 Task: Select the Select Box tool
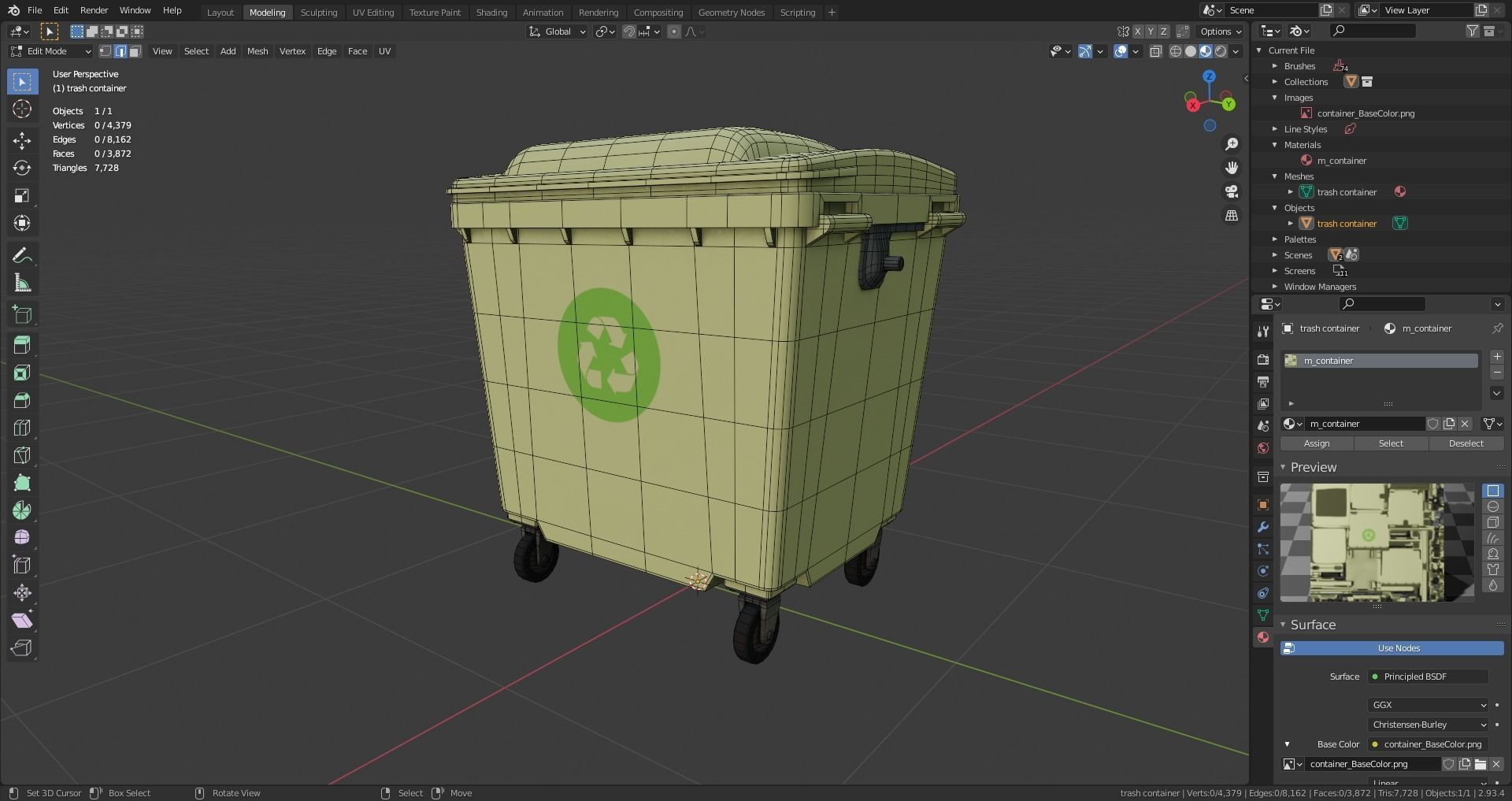[x=22, y=82]
